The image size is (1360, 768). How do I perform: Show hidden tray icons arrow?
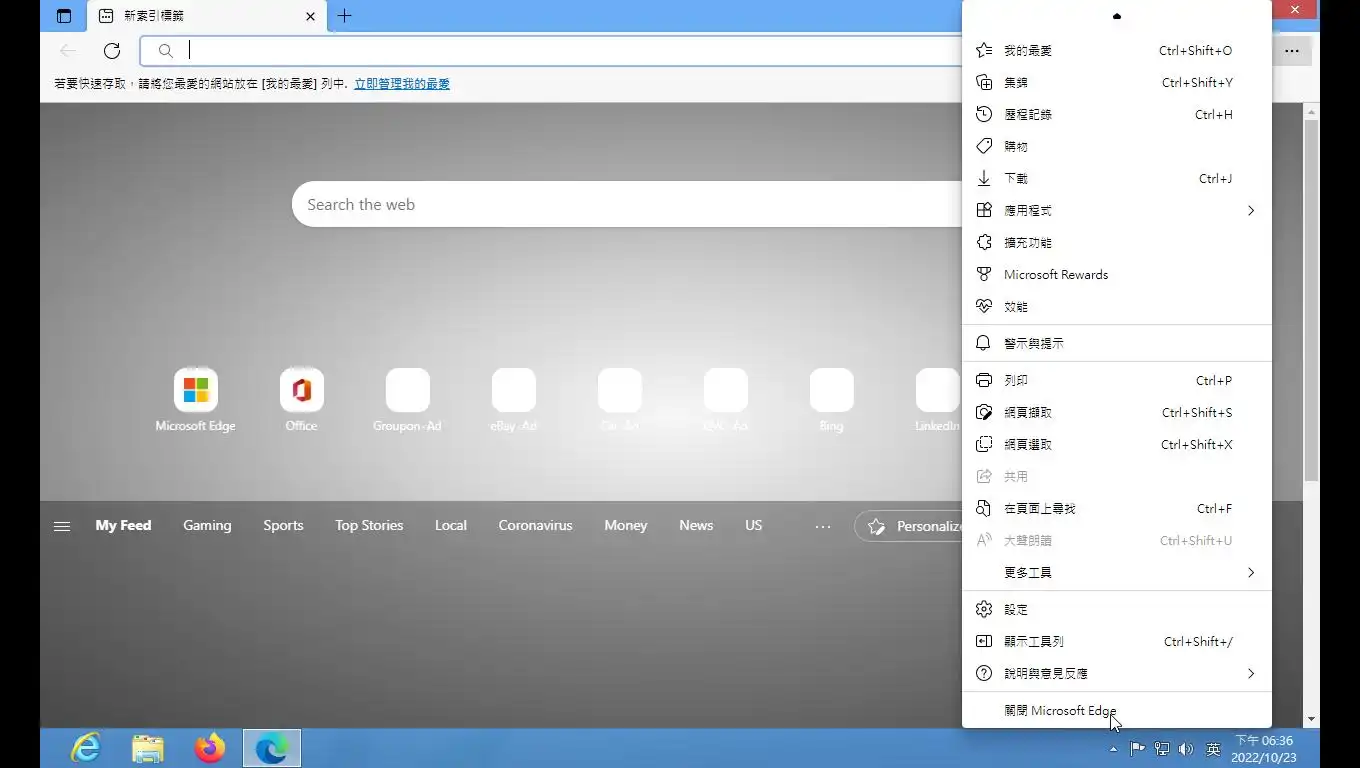click(x=1114, y=749)
